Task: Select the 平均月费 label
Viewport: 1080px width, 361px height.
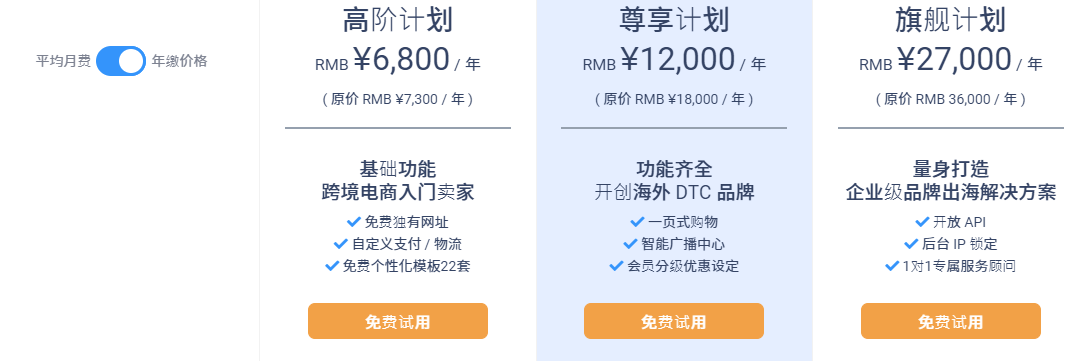Action: 63,61
